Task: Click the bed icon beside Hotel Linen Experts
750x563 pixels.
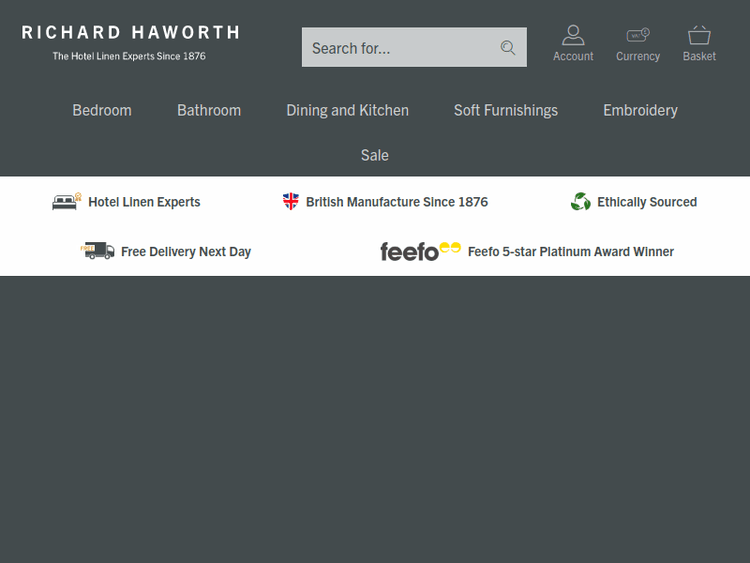Action: (66, 202)
